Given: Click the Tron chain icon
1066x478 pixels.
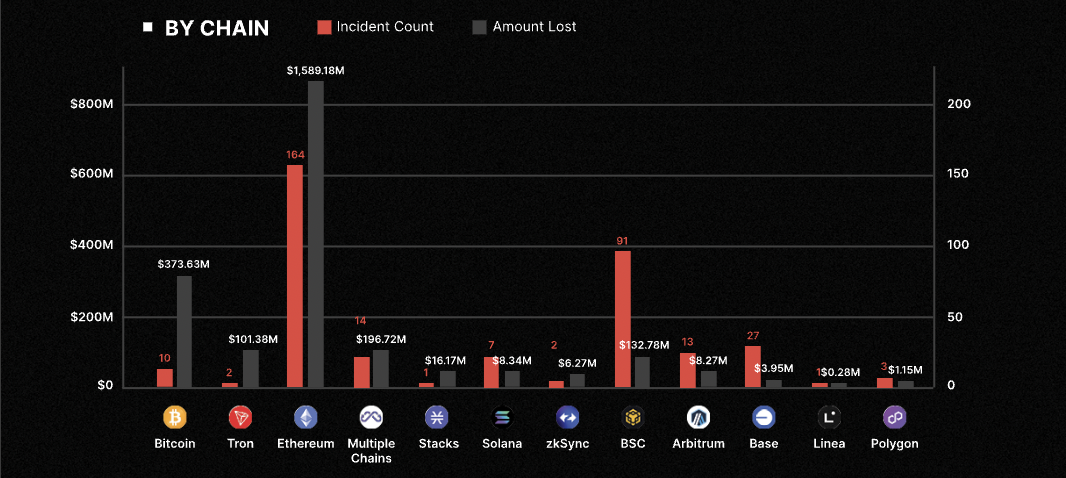Looking at the screenshot, I should [240, 416].
